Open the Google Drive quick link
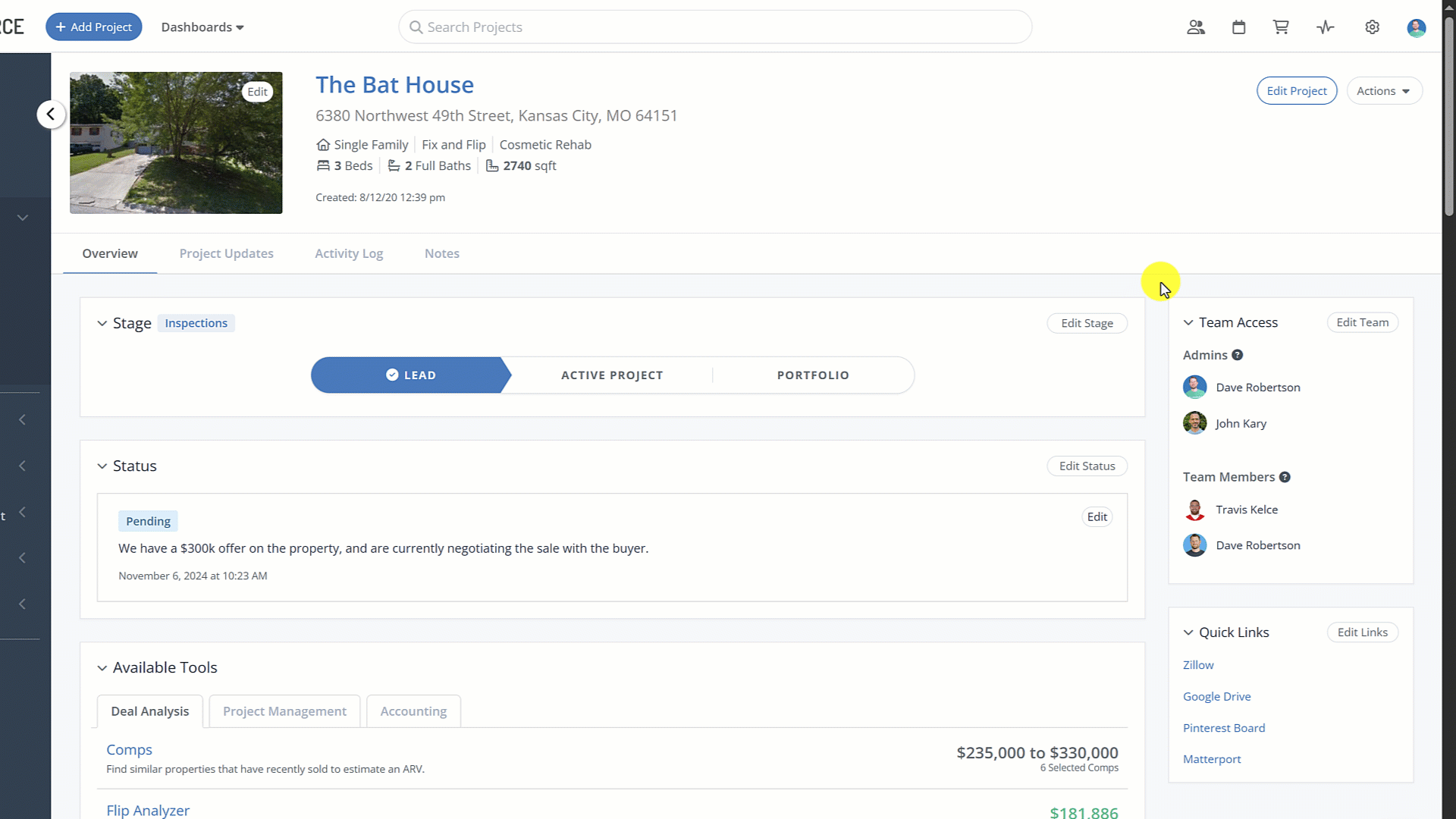 (x=1216, y=696)
